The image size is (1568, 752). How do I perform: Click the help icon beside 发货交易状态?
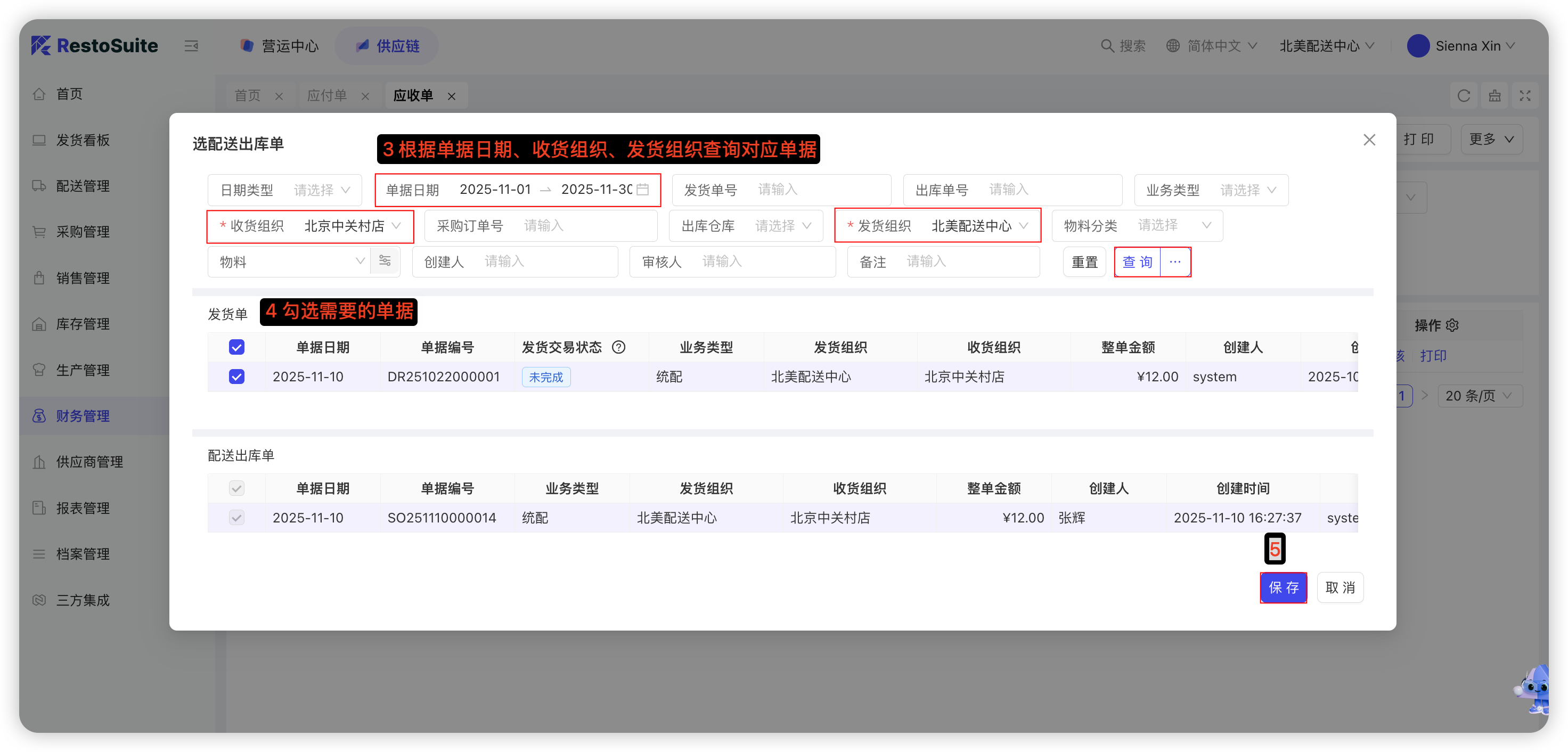coord(618,347)
